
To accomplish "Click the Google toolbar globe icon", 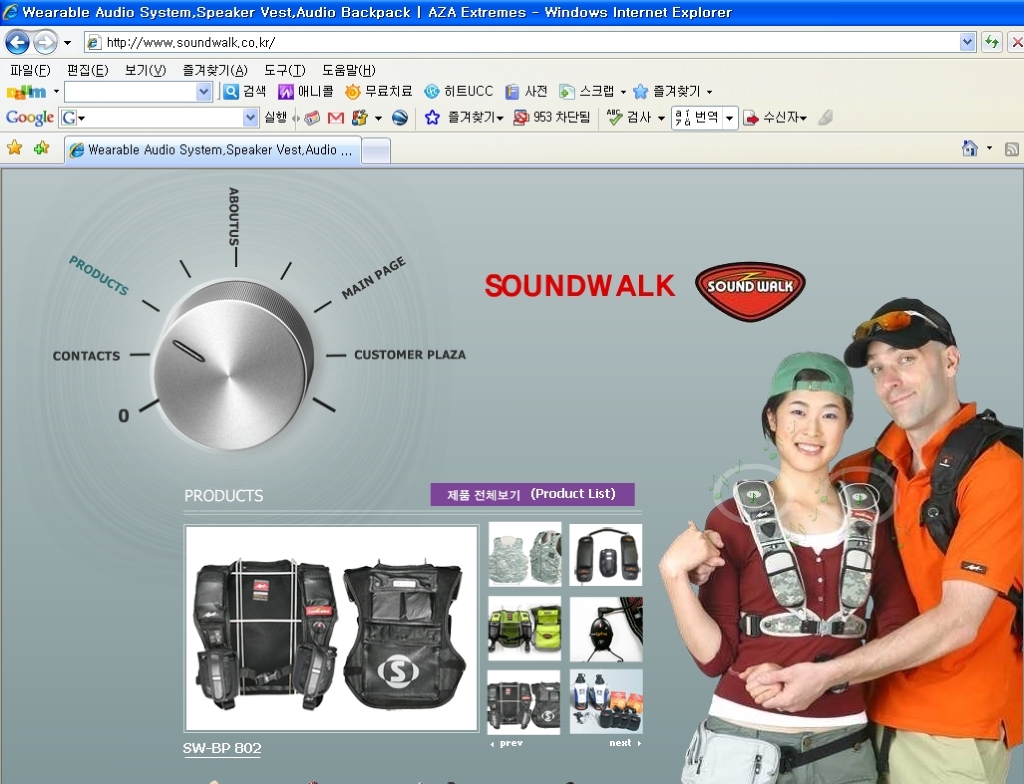I will click(400, 118).
